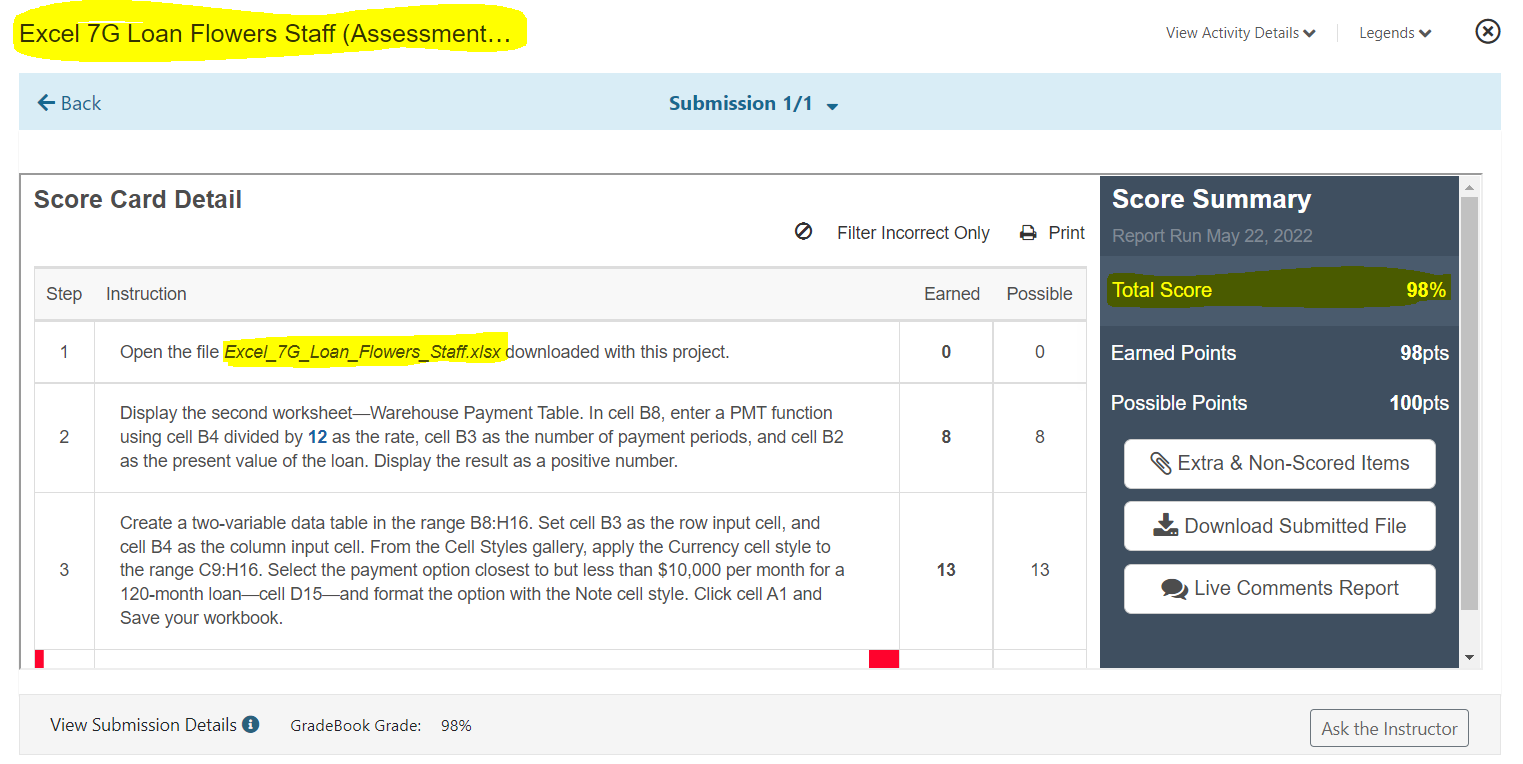Download Submitted File
Viewport: 1523px width, 764px height.
coord(1279,526)
